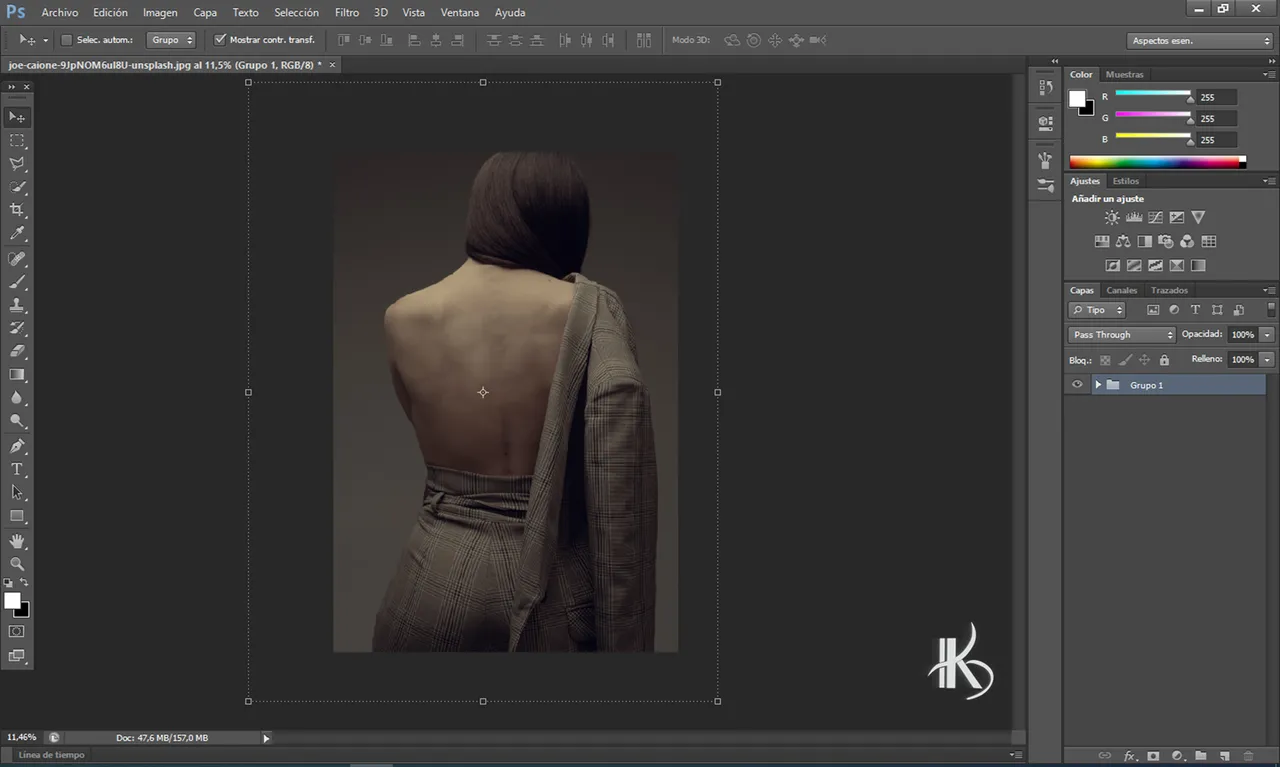
Task: Switch to the Estilos tab
Action: coord(1126,182)
